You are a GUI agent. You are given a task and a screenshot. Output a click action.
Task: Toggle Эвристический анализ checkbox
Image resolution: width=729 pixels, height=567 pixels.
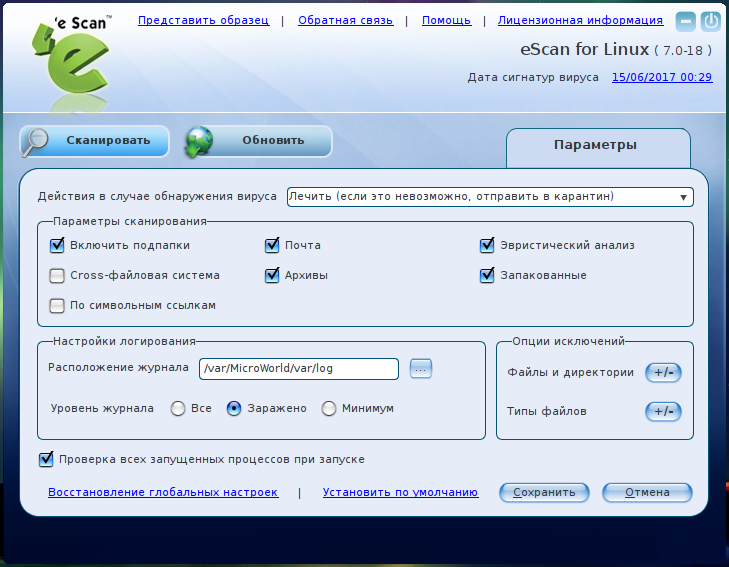click(x=487, y=245)
